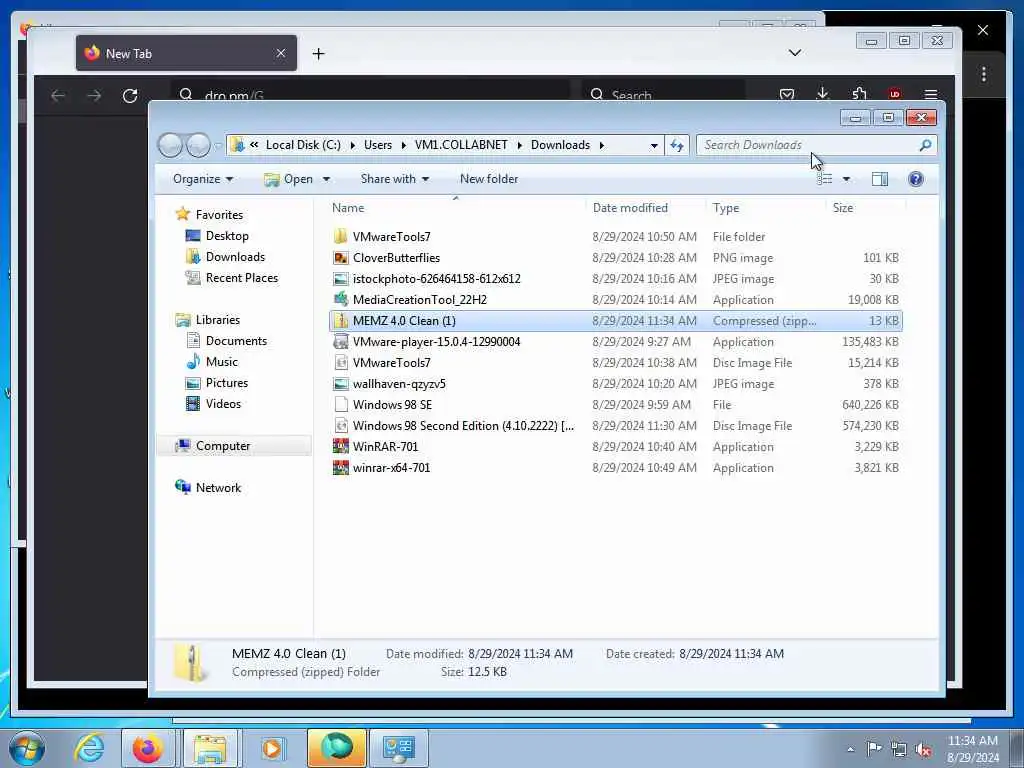The width and height of the screenshot is (1024, 768).
Task: Select the wallhaven-qzyzv5 JPEG image
Action: coord(616,384)
